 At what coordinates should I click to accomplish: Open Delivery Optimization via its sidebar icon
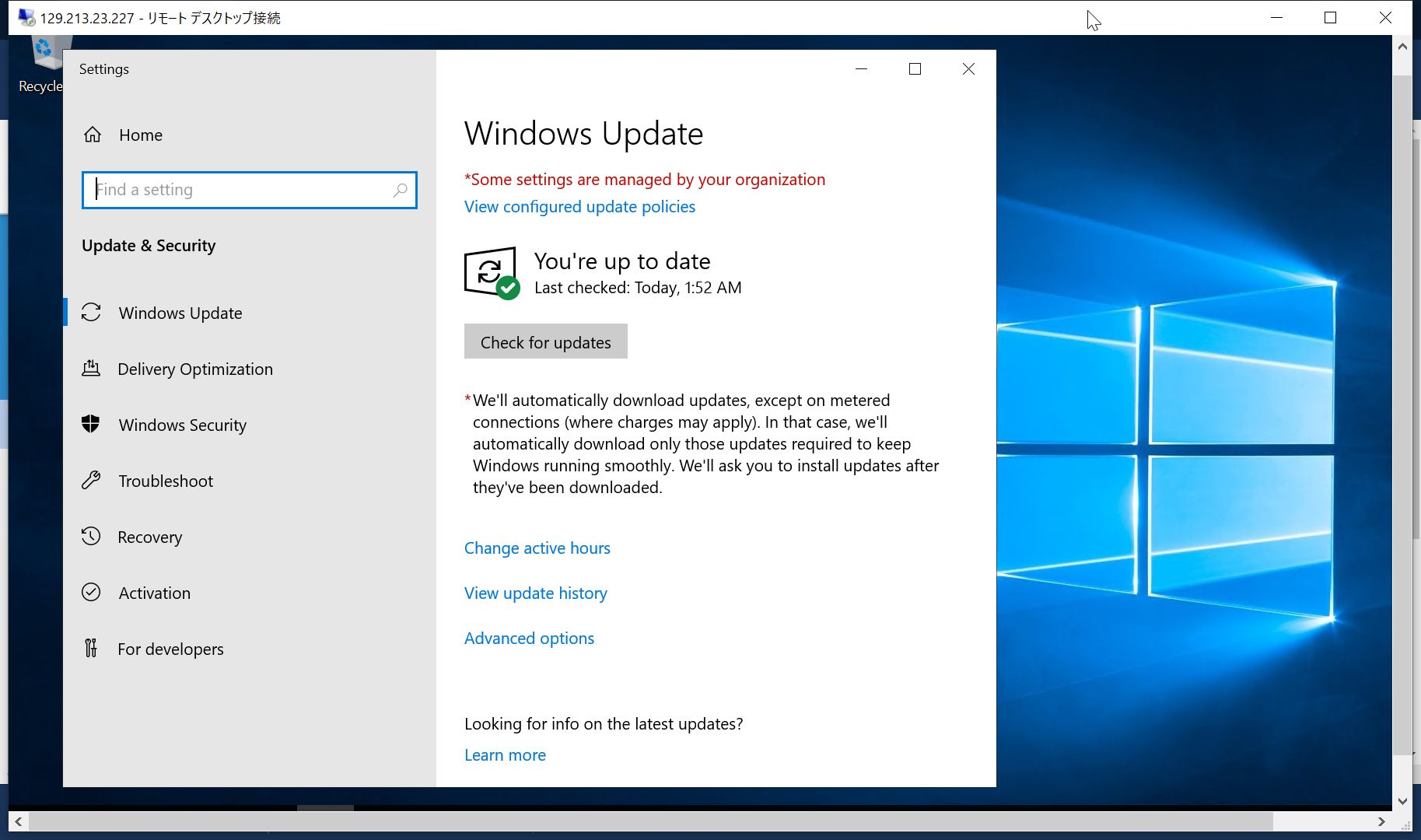pyautogui.click(x=91, y=369)
